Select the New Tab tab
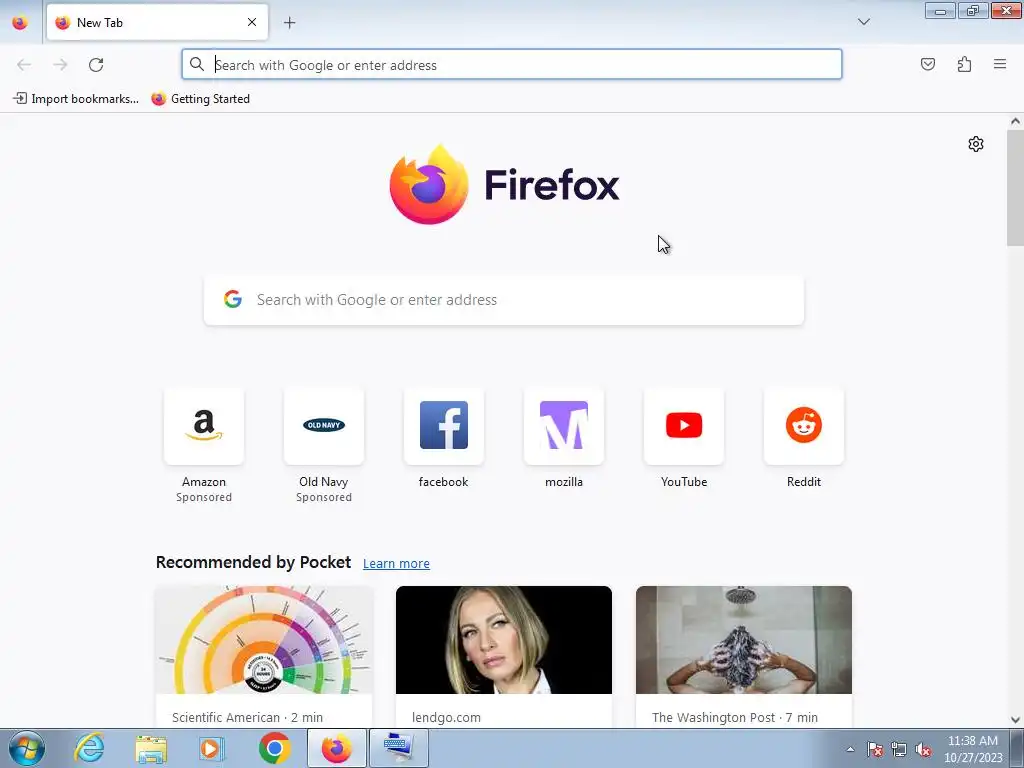The image size is (1024, 768). [x=157, y=22]
